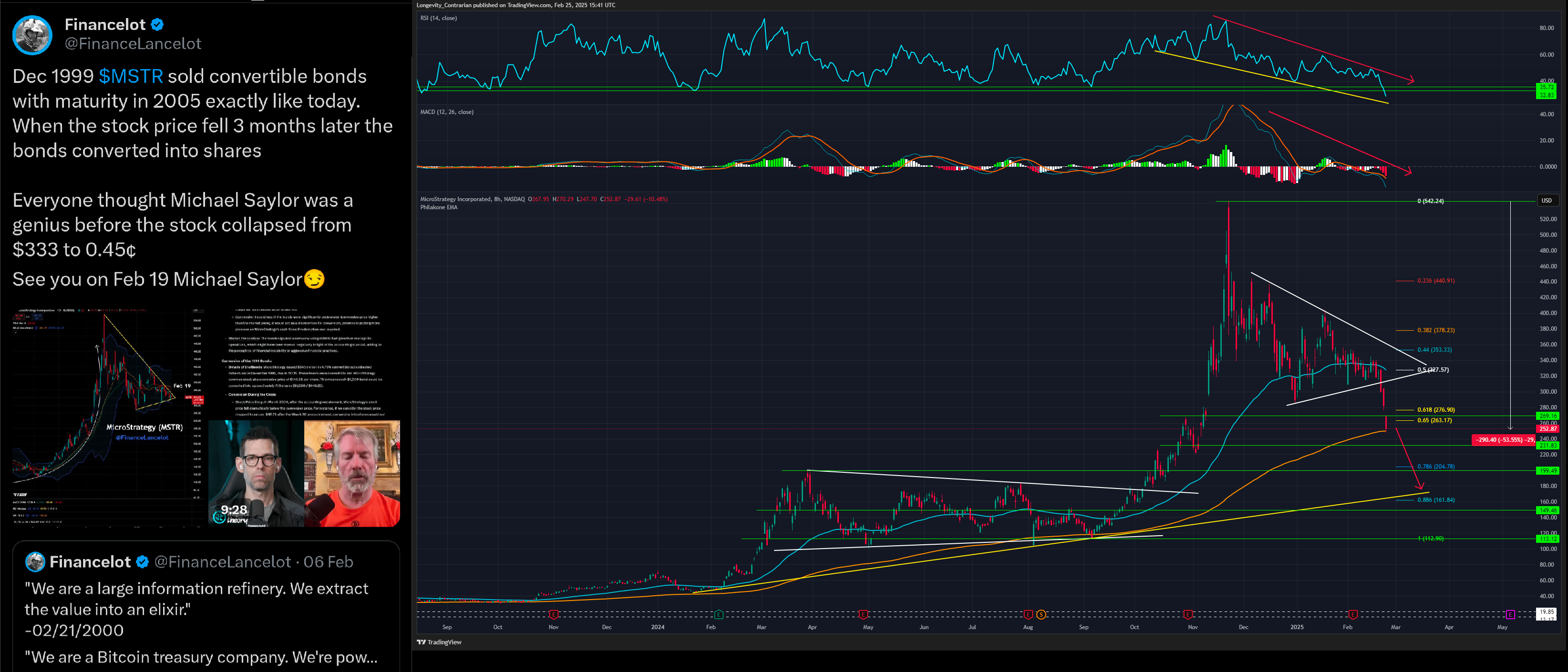Viewport: 1568px width, 672px height.
Task: Click the 1 (112.90) Fibonacci label
Action: (x=1431, y=538)
